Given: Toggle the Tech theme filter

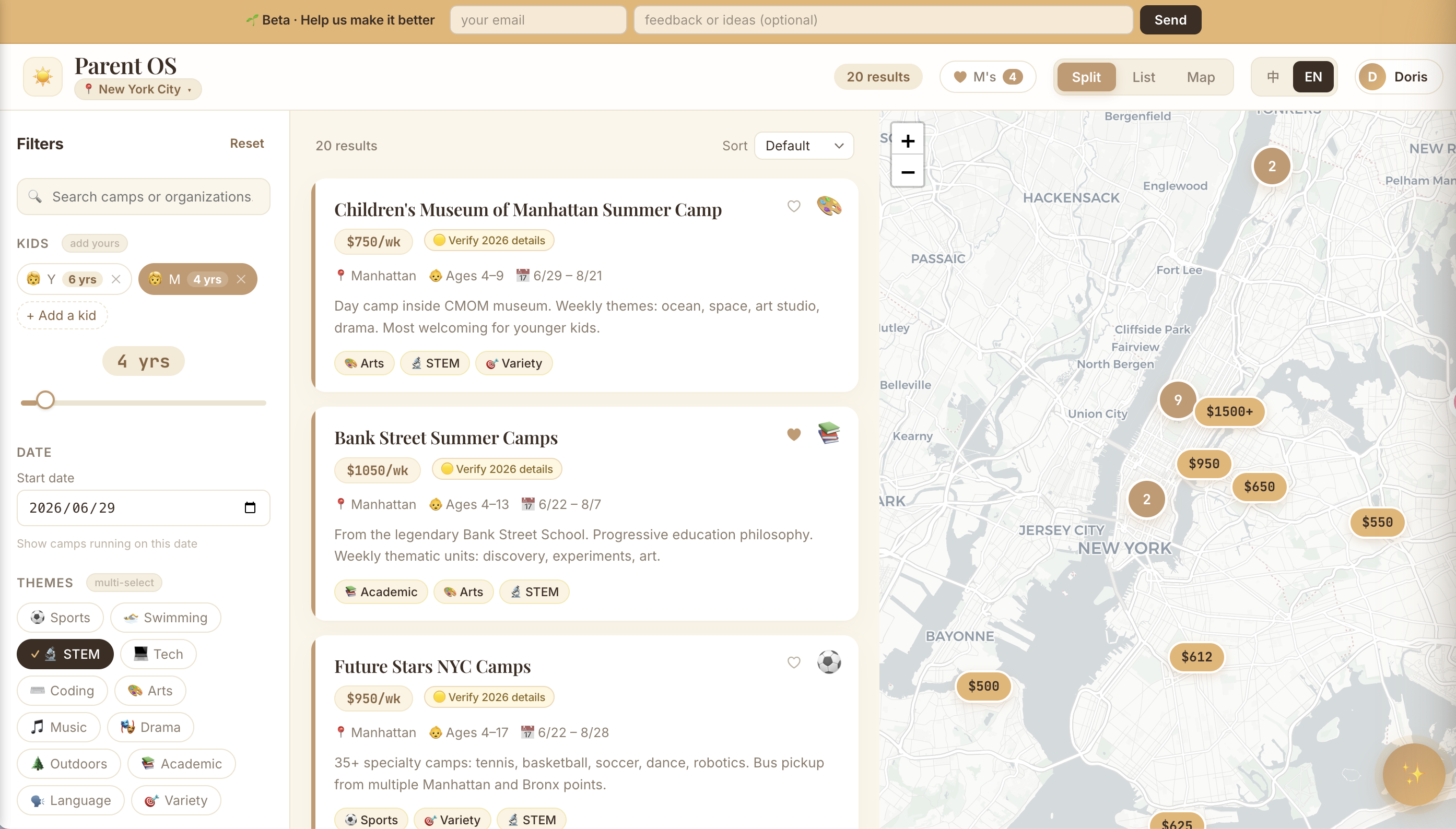Looking at the screenshot, I should point(158,654).
